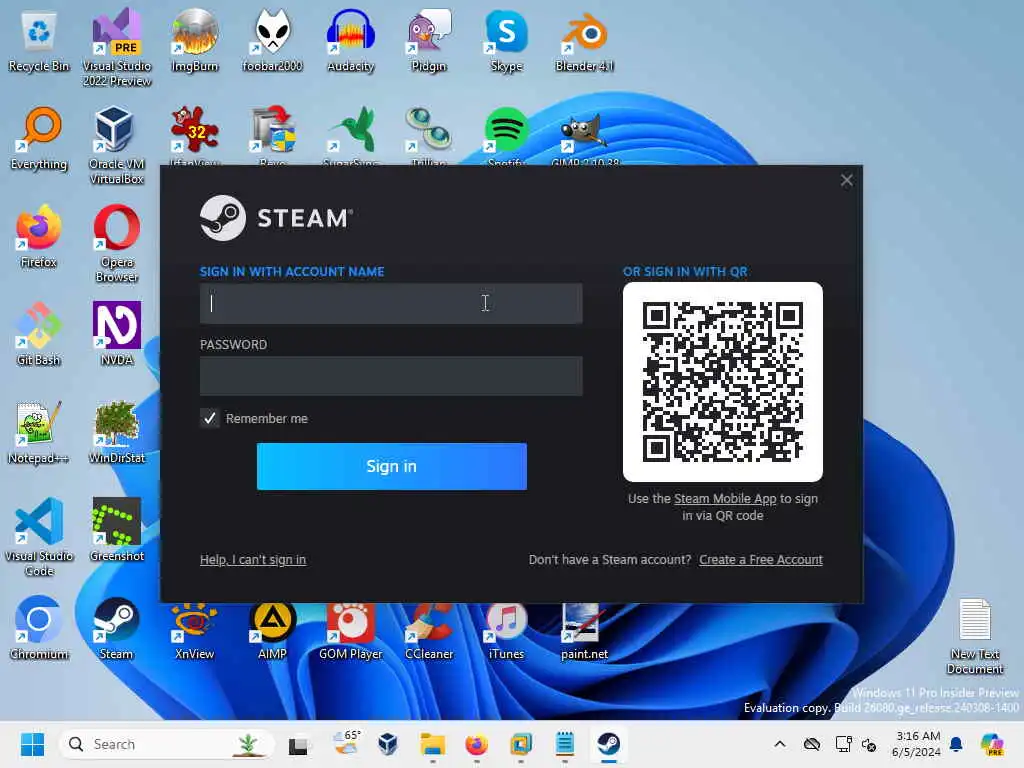1024x768 pixels.
Task: Select the New Text Document file icon
Action: [975, 635]
